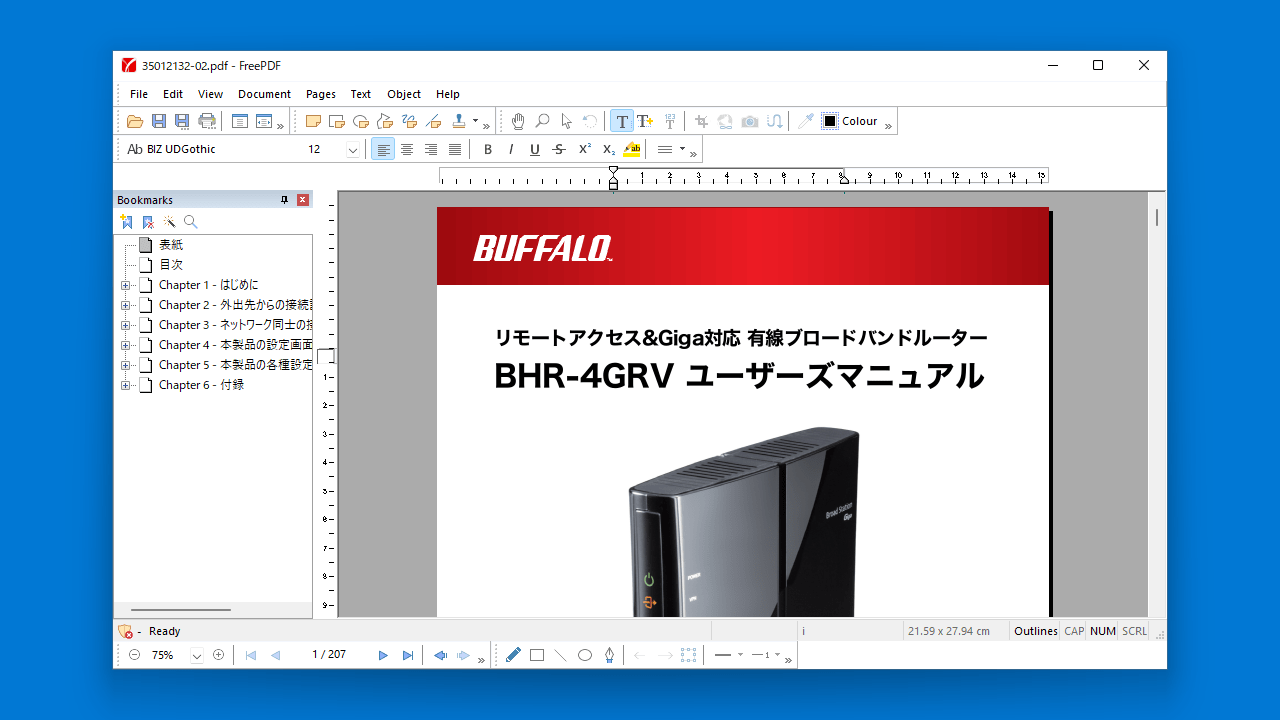Screen dimensions: 1280x720
Task: Open the Object menu
Action: [x=404, y=94]
